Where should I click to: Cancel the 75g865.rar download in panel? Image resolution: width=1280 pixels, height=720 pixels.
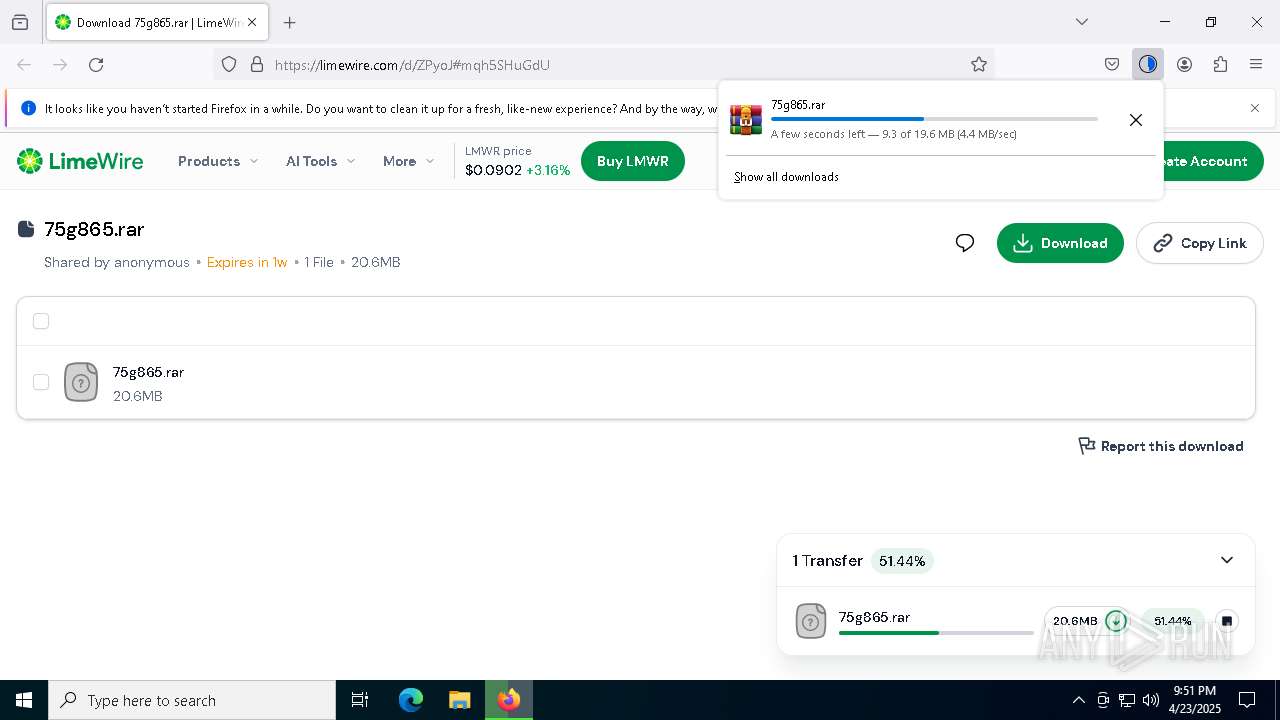click(x=1136, y=120)
